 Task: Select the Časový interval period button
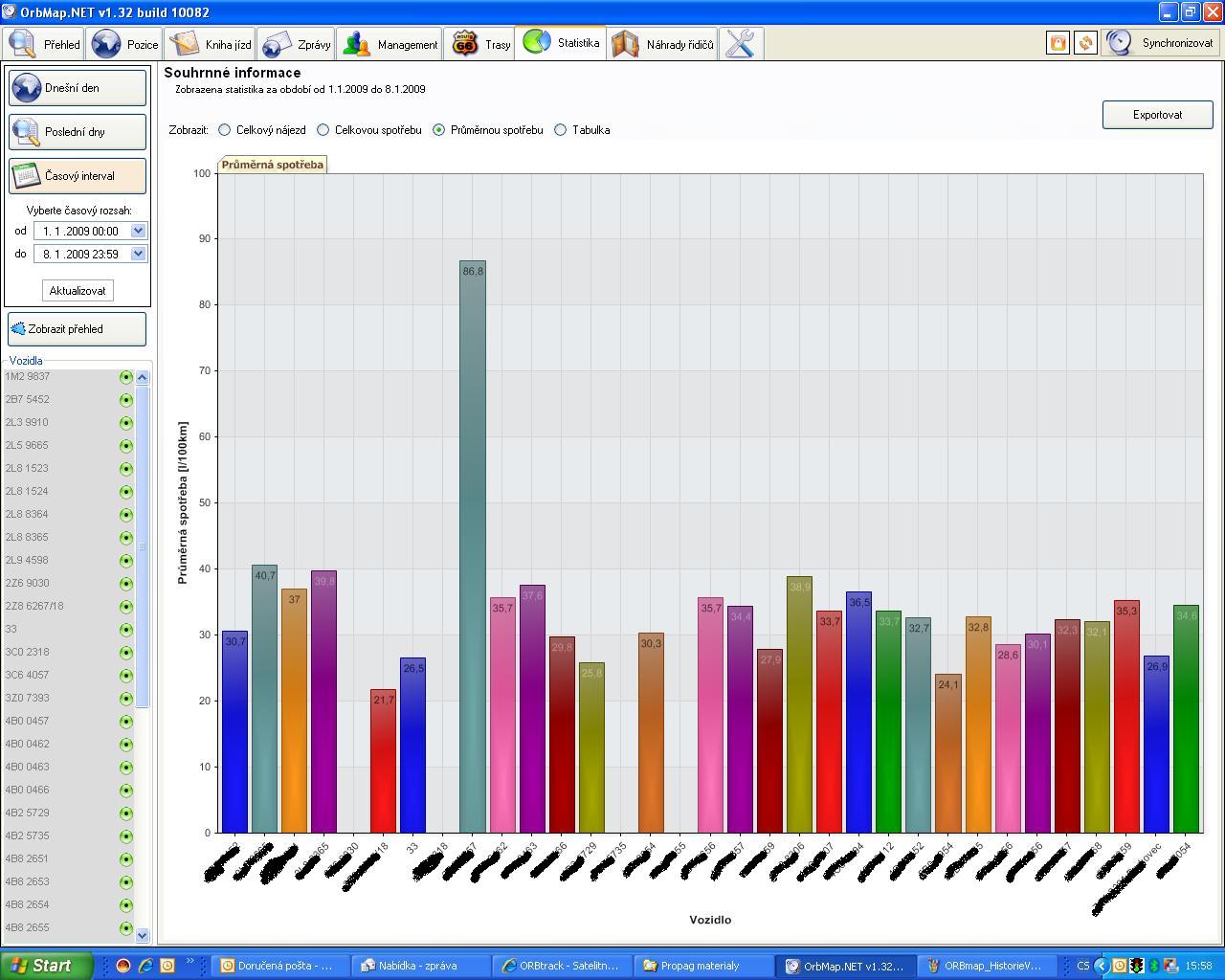click(x=78, y=176)
